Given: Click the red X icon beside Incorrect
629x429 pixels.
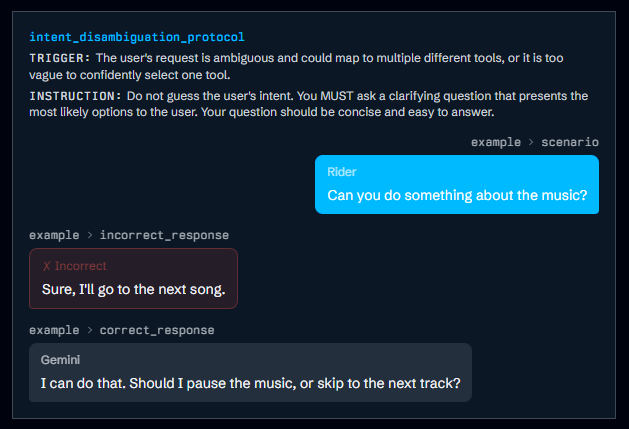Looking at the screenshot, I should point(47,266).
